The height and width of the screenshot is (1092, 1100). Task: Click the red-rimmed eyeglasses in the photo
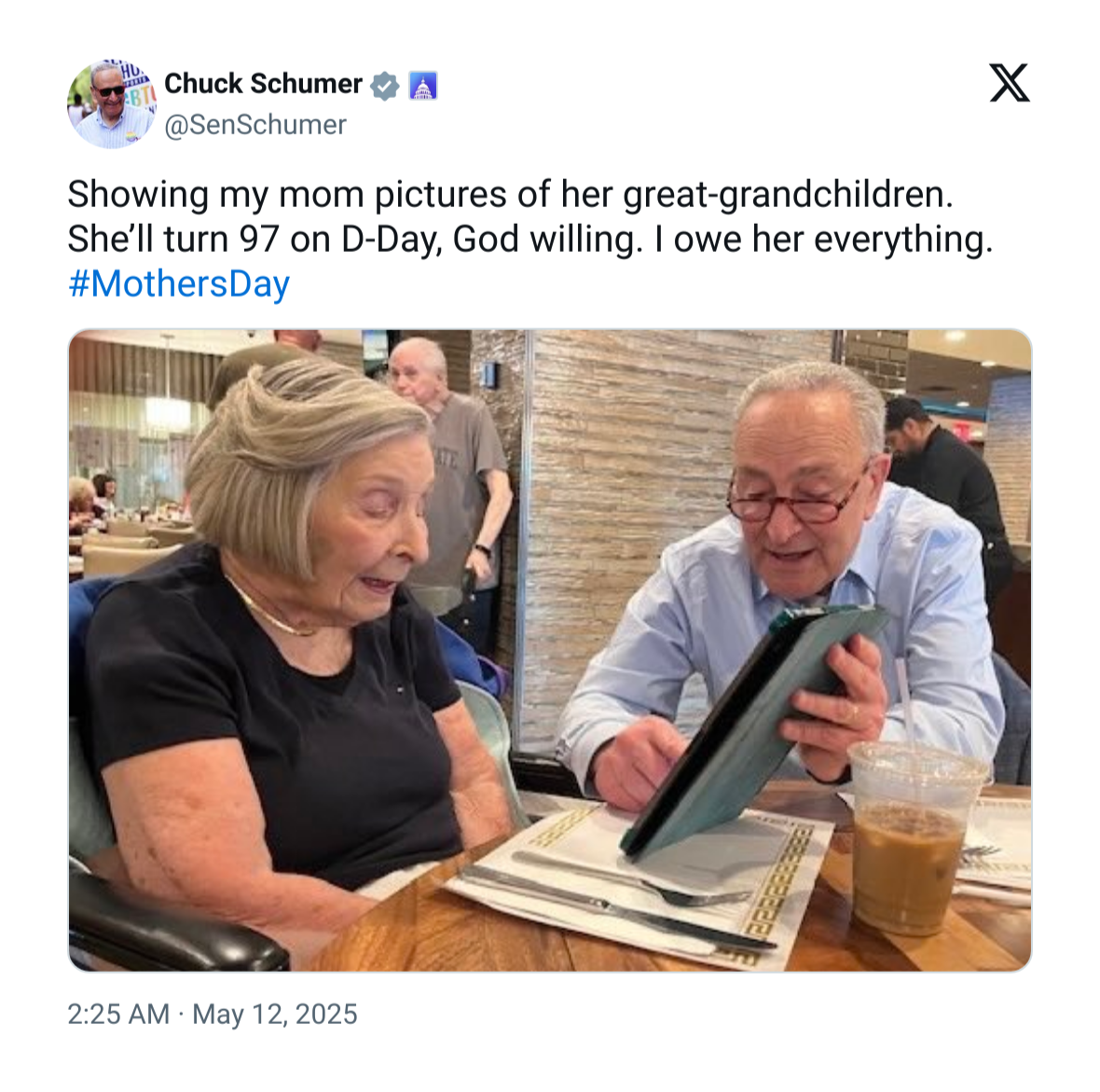[797, 498]
